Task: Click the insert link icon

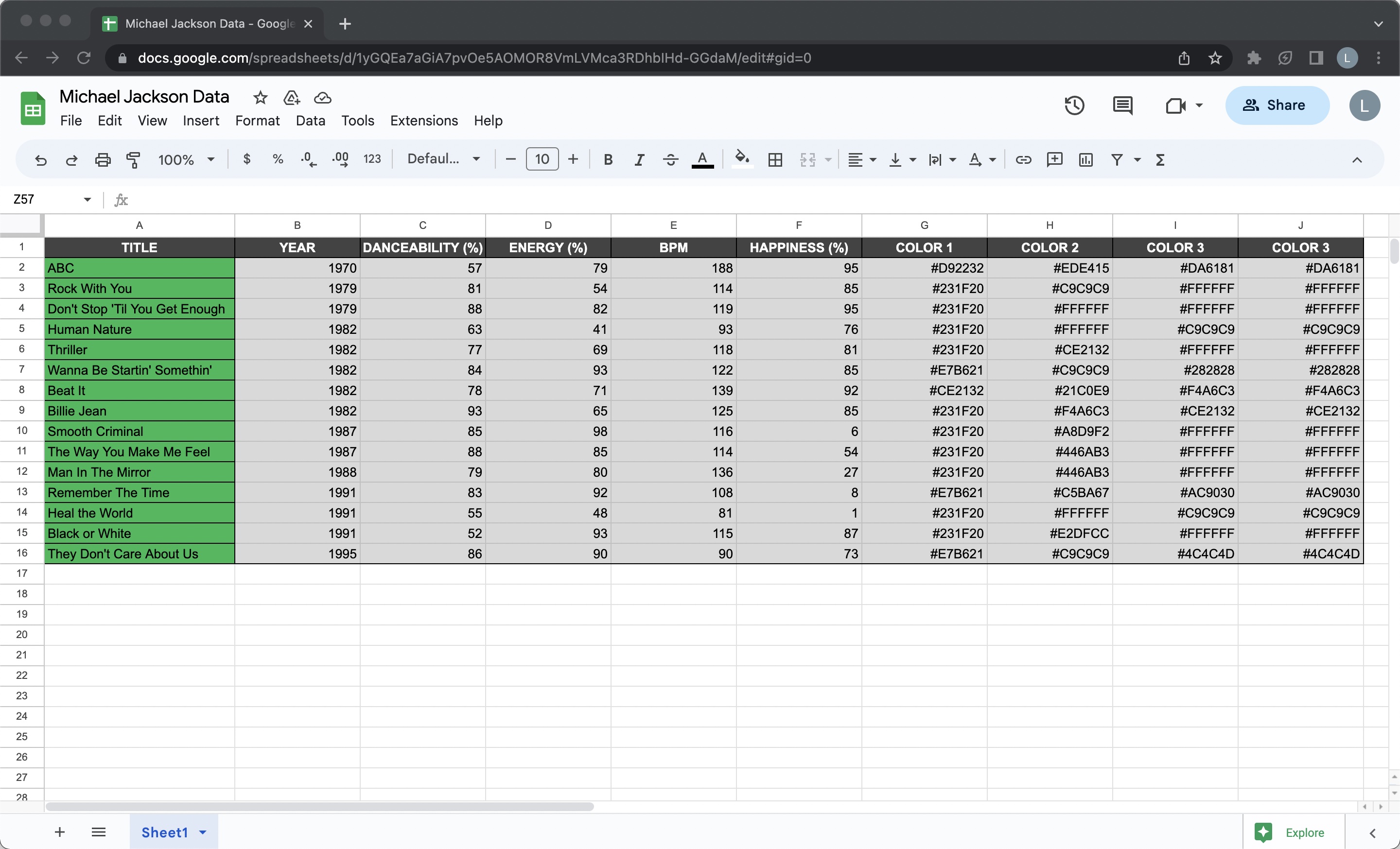Action: [1023, 159]
